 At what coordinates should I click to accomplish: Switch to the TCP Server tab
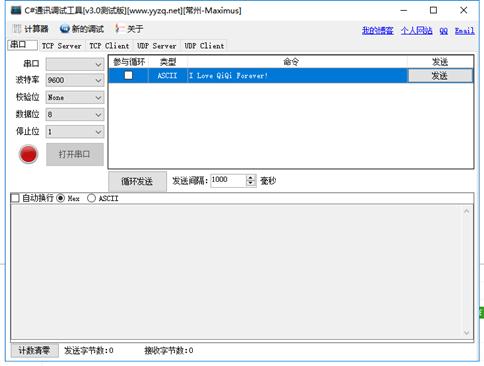62,46
